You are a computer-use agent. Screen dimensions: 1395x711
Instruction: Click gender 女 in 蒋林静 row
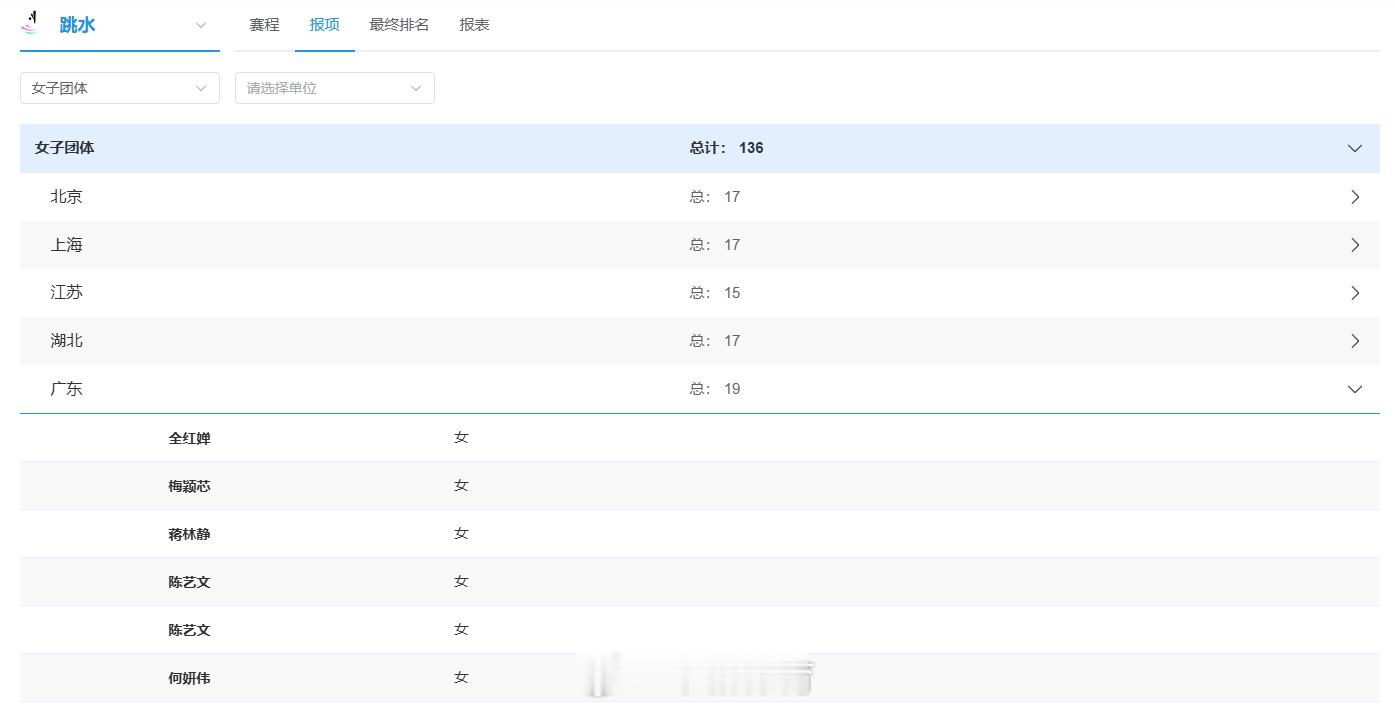(461, 533)
